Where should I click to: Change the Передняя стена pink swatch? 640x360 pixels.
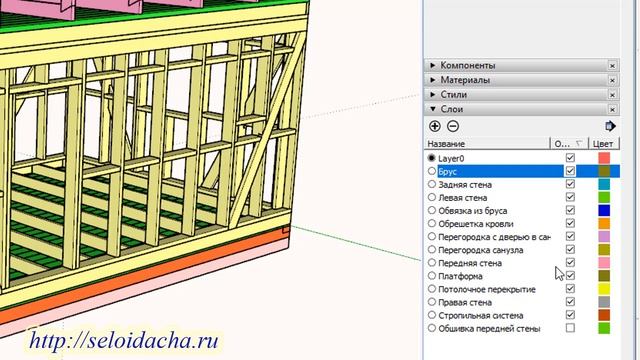(x=604, y=263)
